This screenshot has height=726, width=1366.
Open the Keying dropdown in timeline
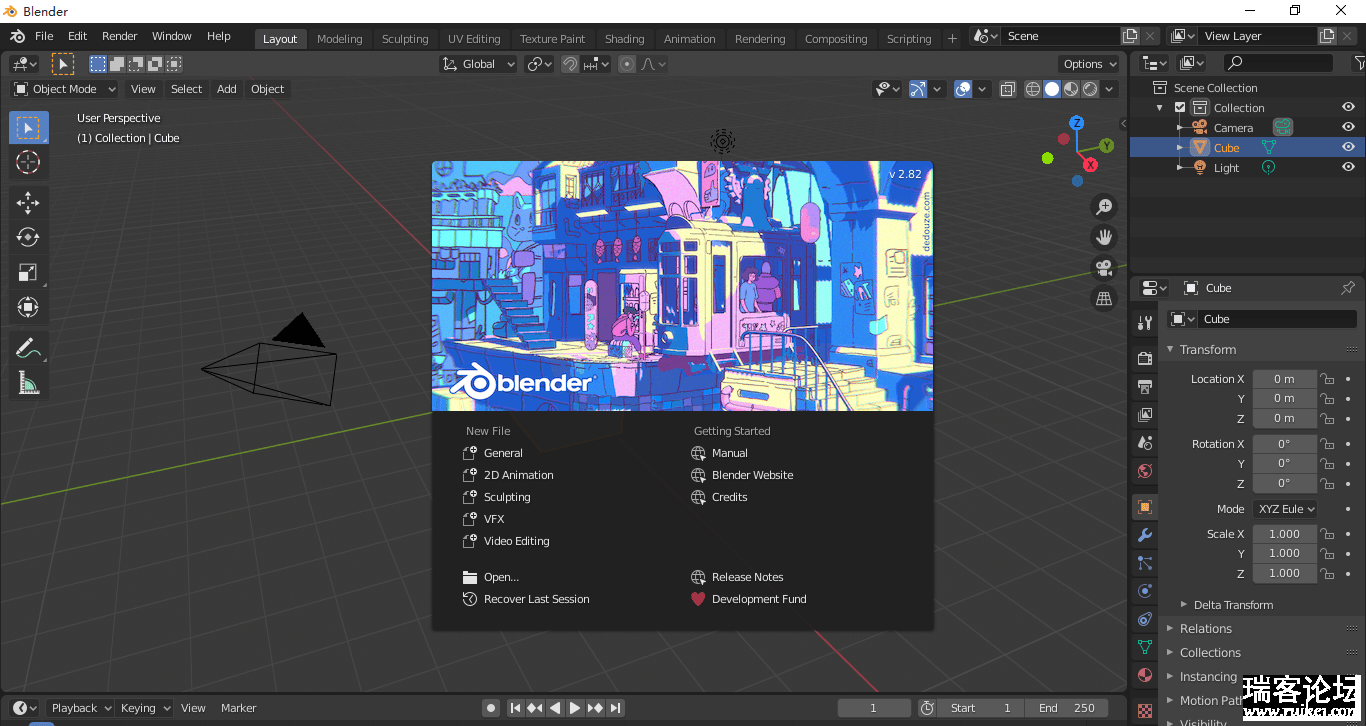(x=146, y=708)
